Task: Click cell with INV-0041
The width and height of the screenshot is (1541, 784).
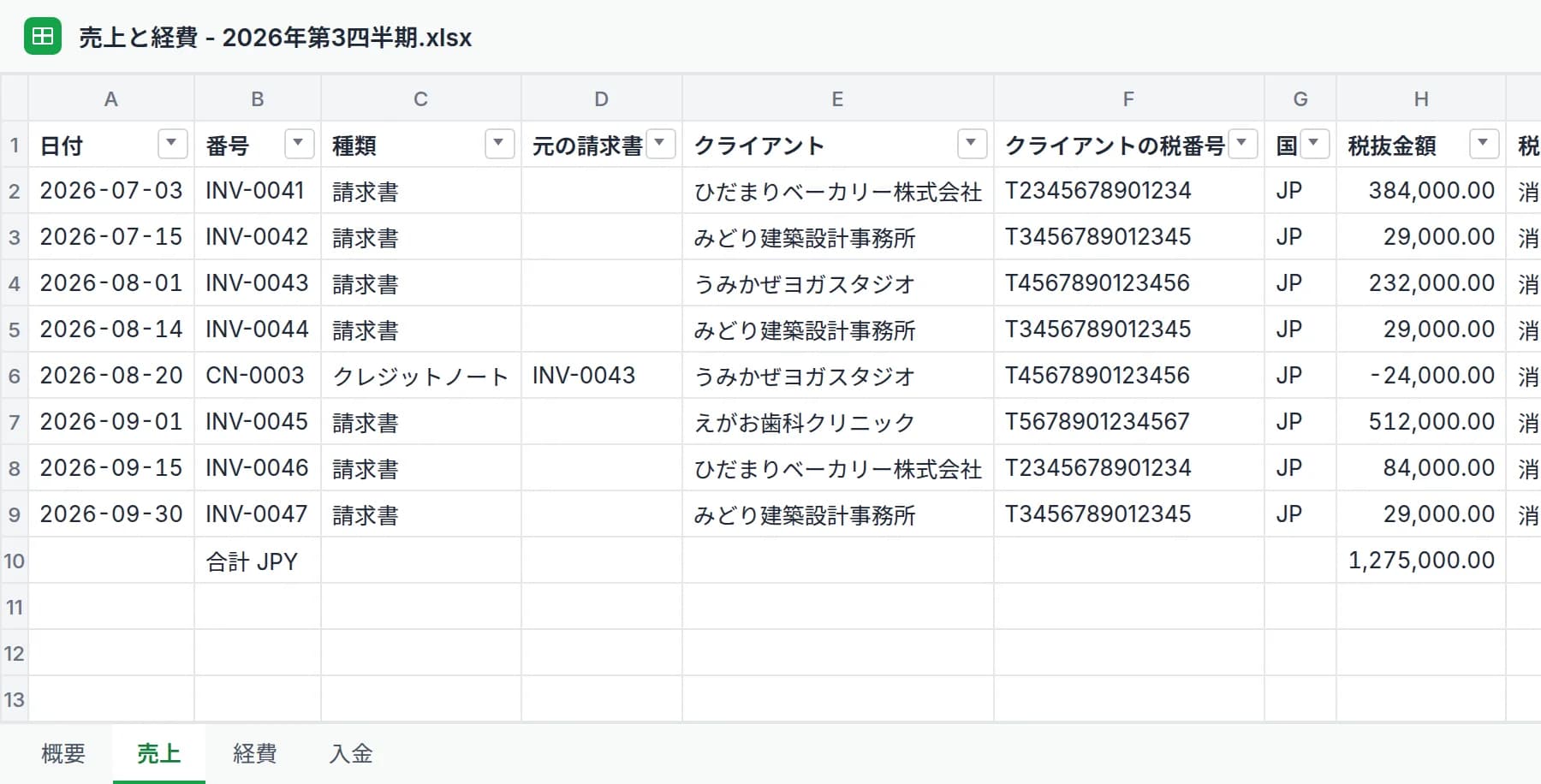Action: (258, 190)
